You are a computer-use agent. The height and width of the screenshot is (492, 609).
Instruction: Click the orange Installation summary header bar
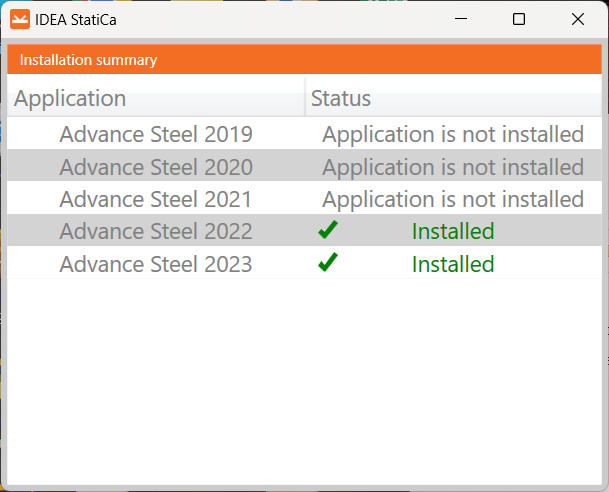304,60
